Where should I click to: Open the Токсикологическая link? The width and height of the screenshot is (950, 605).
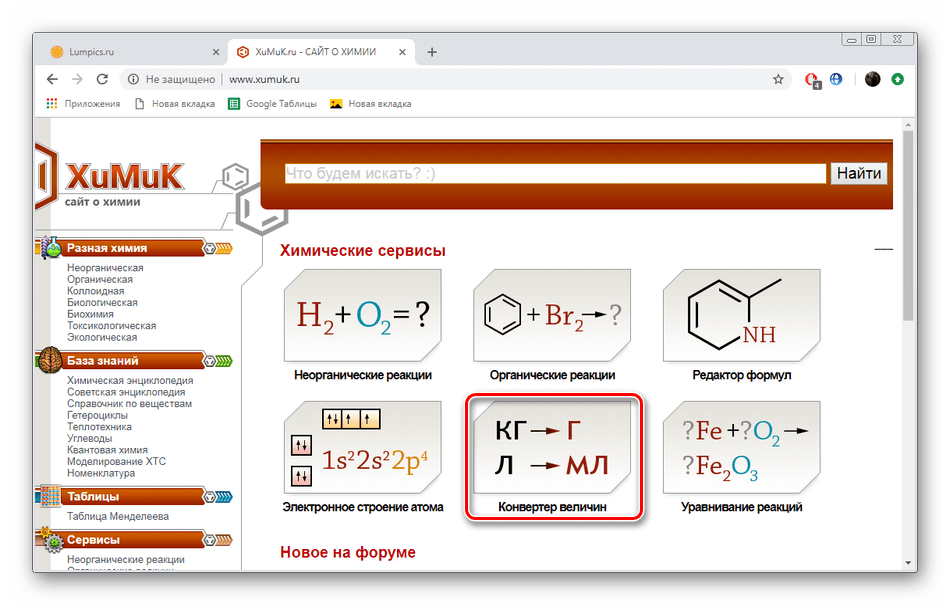111,325
